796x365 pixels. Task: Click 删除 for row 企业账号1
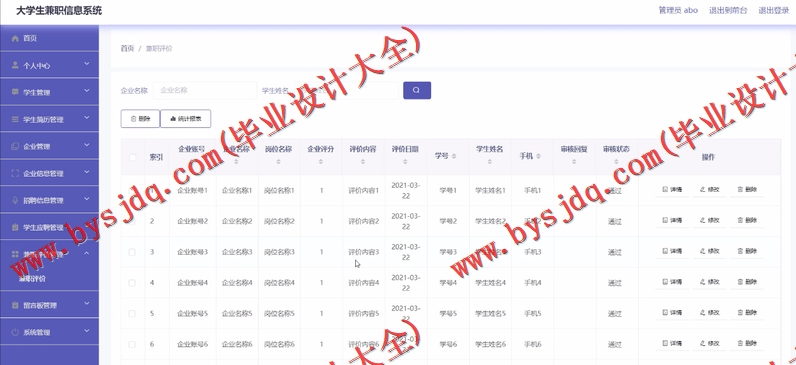tap(747, 189)
